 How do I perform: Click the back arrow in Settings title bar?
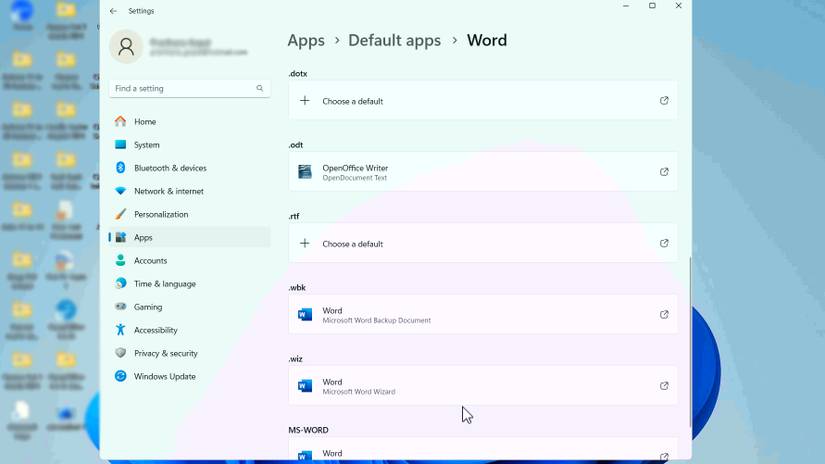pos(113,11)
